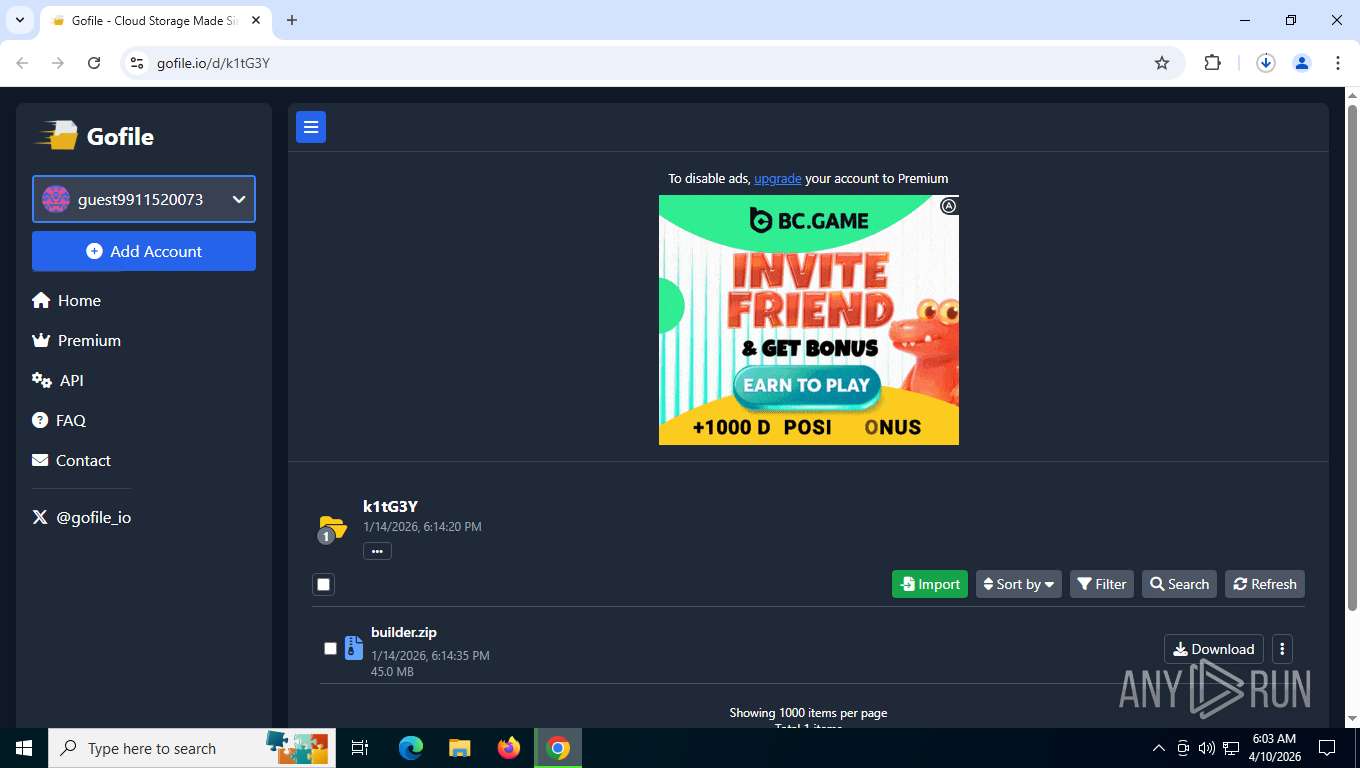Open the Chrome downloads icon
Image resolution: width=1360 pixels, height=768 pixels.
1266,63
